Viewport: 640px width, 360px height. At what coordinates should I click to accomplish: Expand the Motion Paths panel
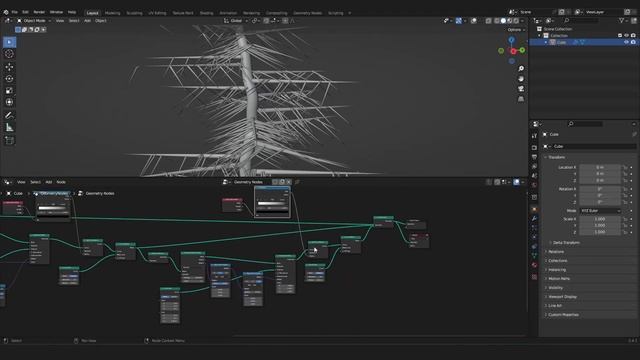558,278
